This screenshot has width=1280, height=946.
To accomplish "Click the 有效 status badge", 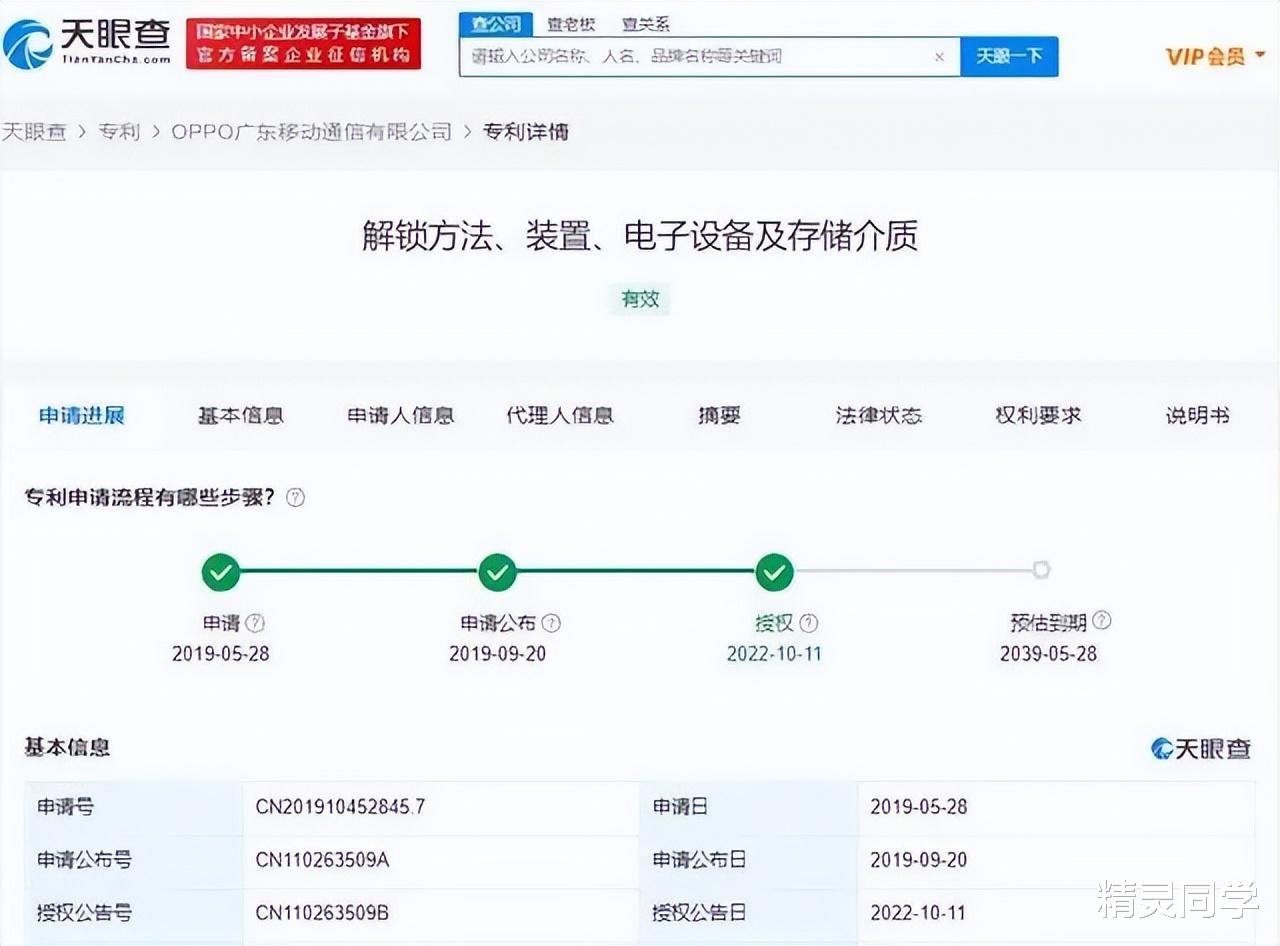I will [639, 300].
